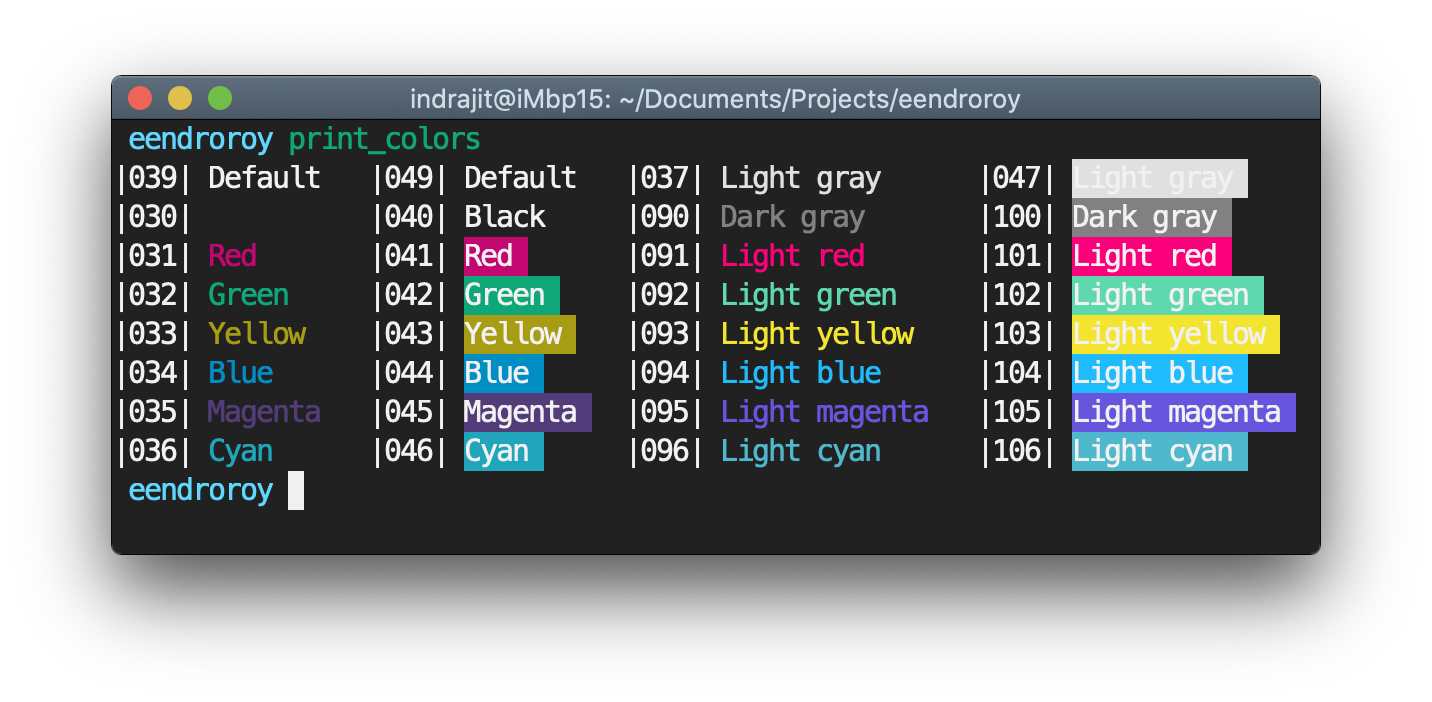The height and width of the screenshot is (702, 1432).
Task: Click the Green text beside code 032
Action: 248,295
